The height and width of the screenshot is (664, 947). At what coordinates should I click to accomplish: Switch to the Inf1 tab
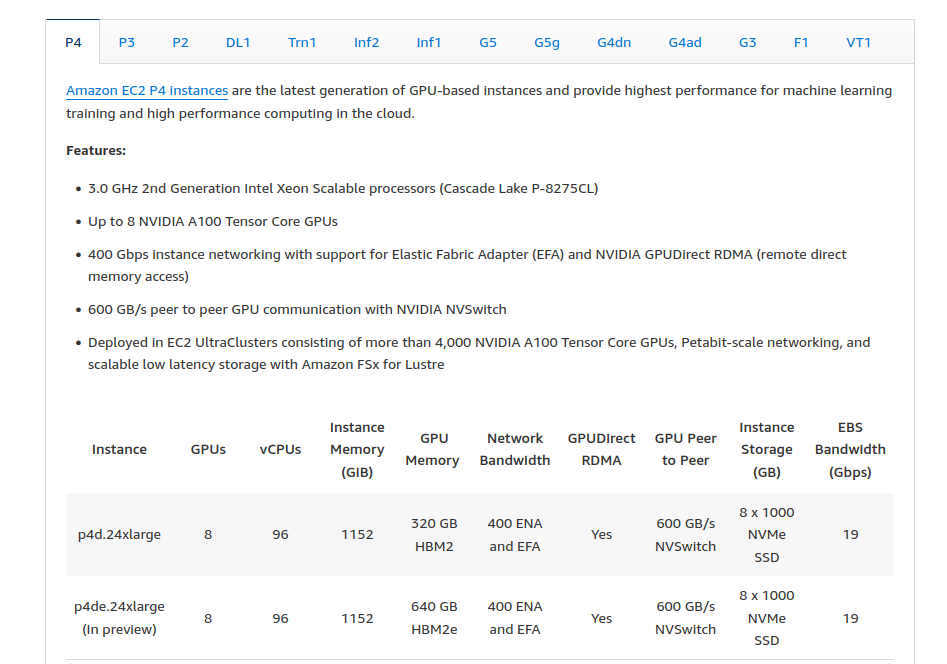tap(429, 42)
